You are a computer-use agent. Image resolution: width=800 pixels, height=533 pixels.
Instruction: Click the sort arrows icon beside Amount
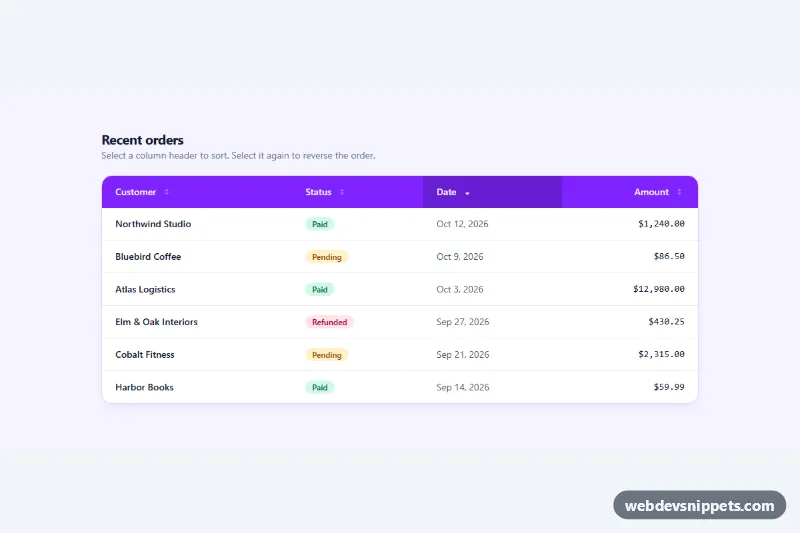click(679, 192)
